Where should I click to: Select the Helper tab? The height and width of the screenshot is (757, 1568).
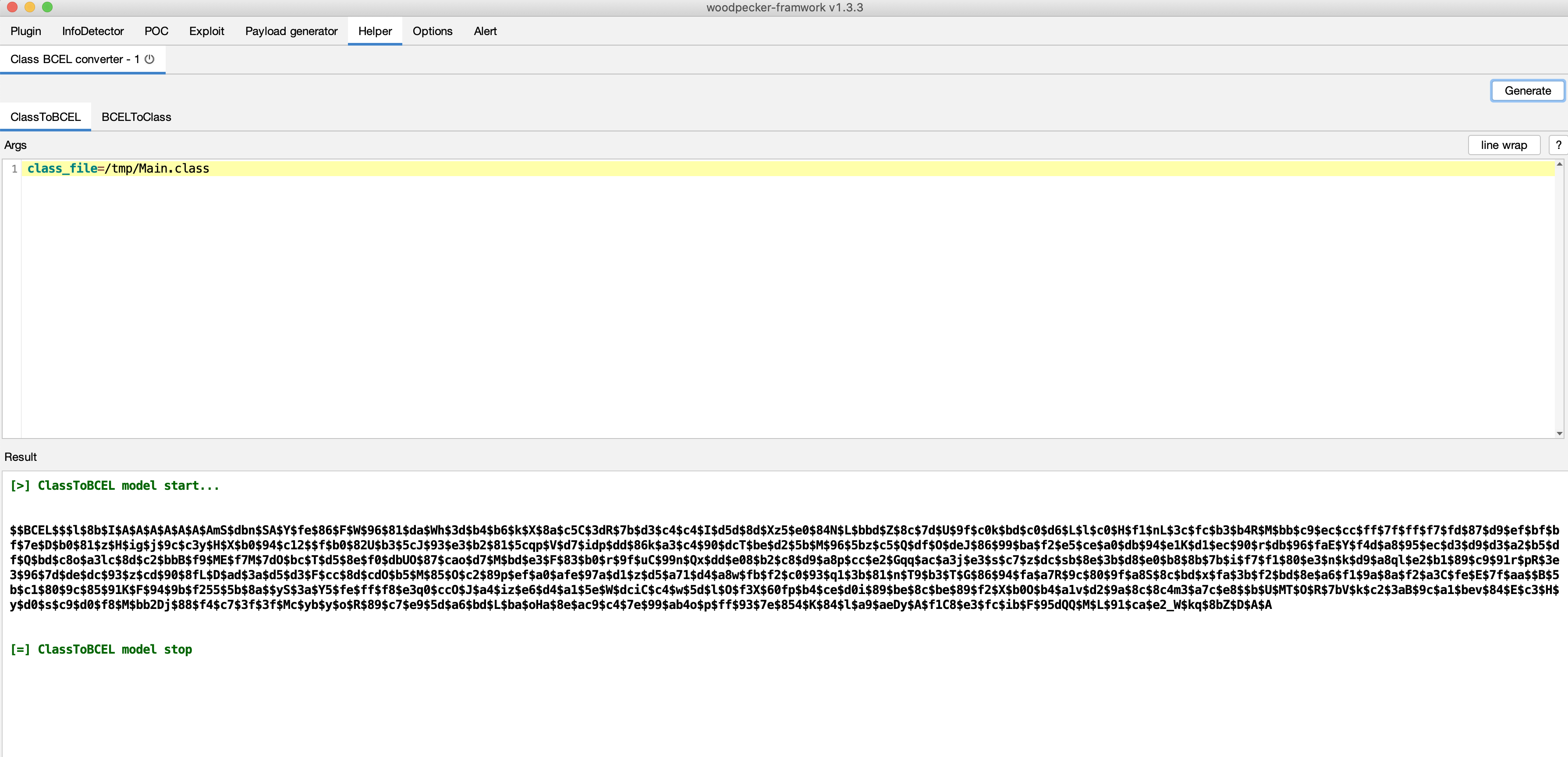tap(375, 31)
